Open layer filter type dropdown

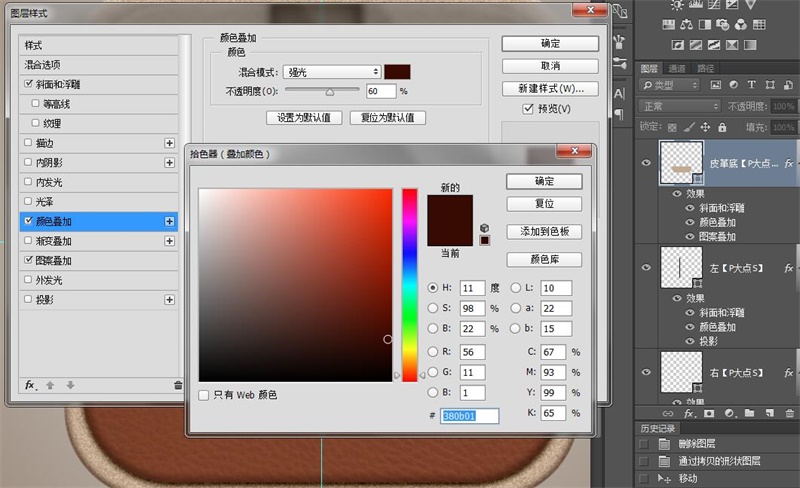tap(669, 85)
